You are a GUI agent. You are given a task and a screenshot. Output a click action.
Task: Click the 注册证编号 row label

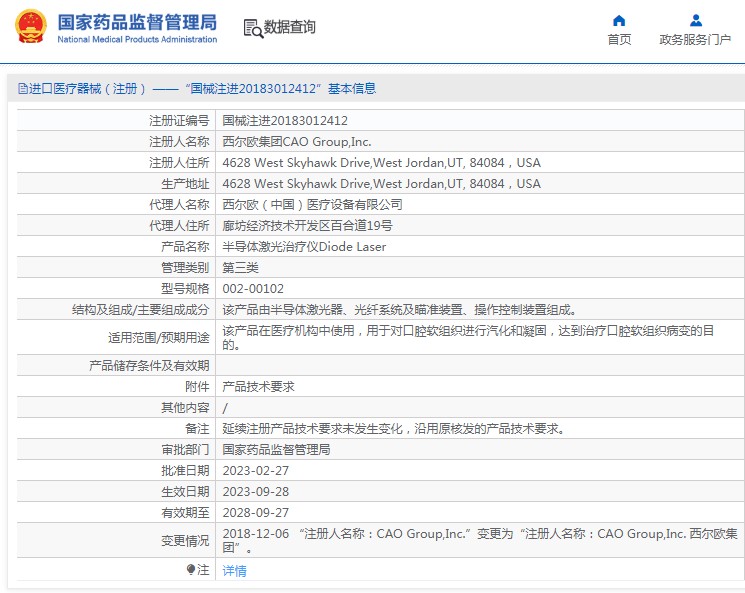[x=179, y=121]
